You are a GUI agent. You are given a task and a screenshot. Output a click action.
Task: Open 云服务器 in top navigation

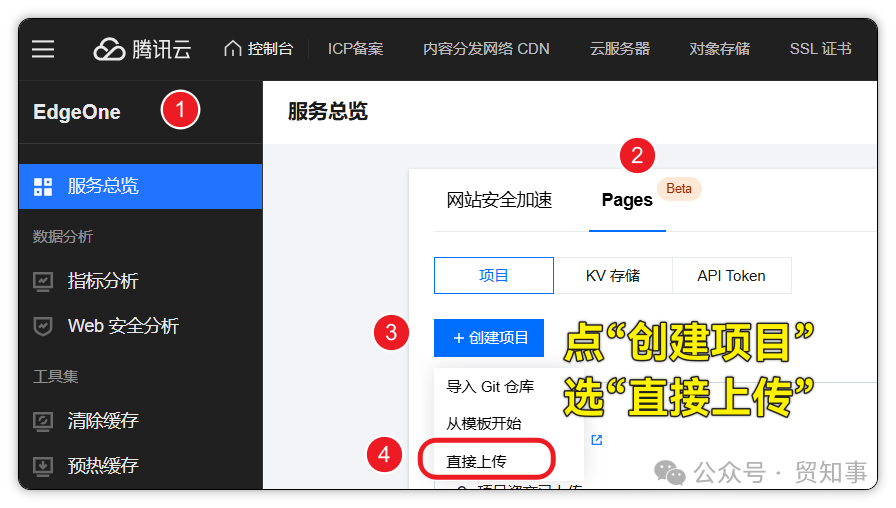[620, 49]
